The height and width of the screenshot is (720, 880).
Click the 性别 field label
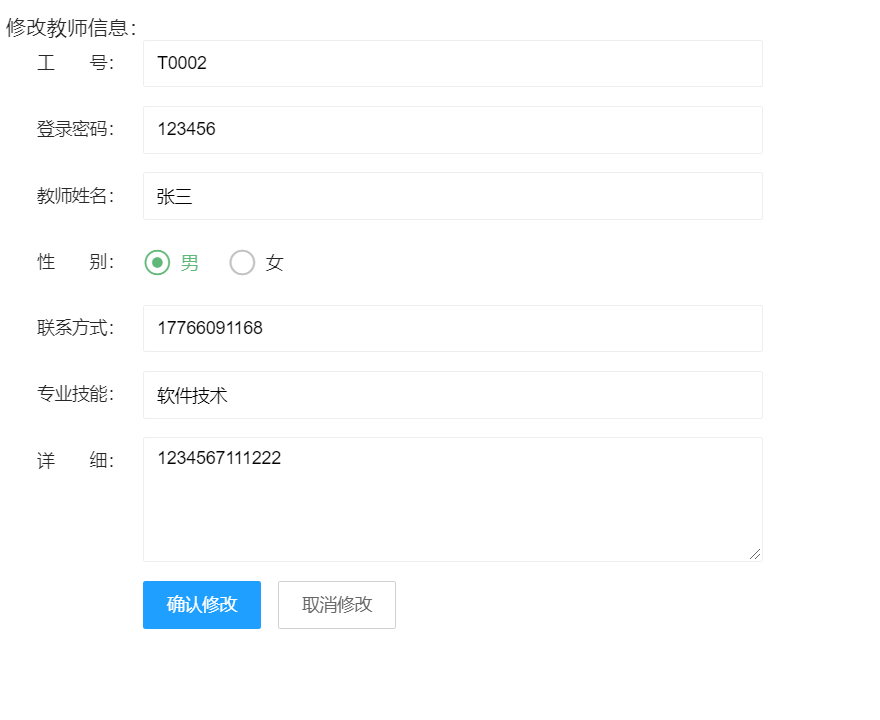tap(75, 262)
